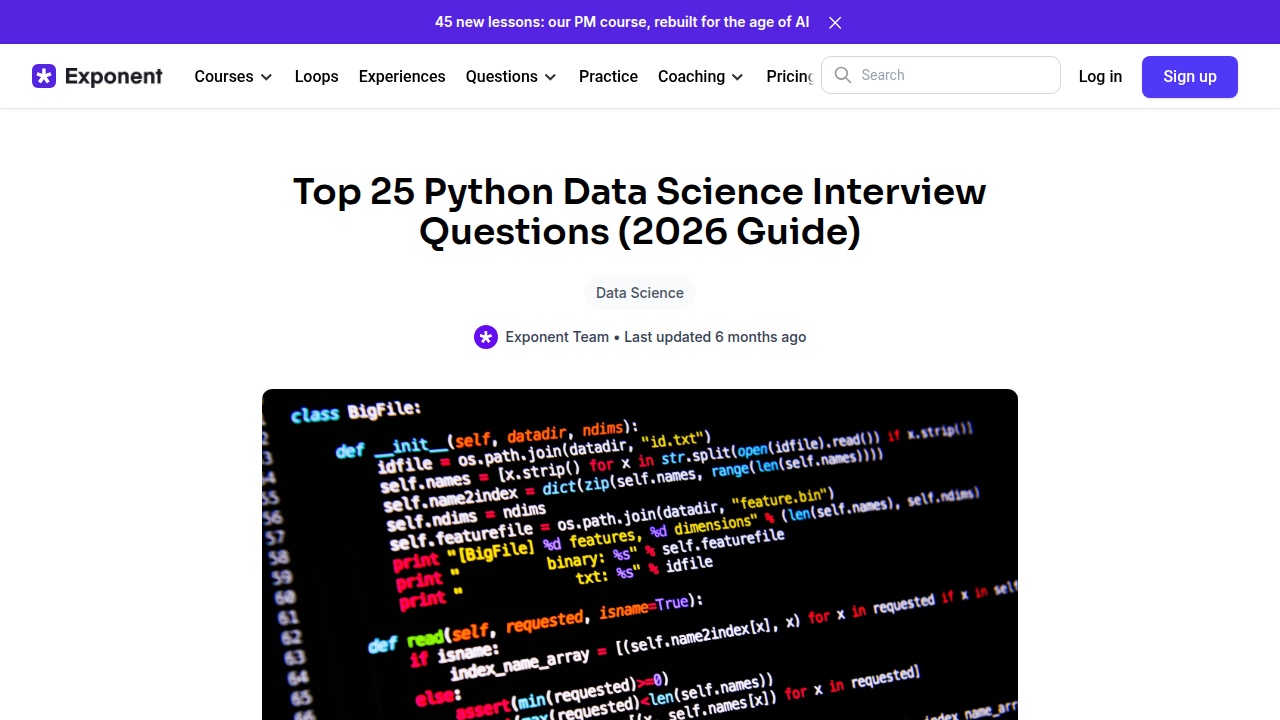
Task: Click the Exponent Team avatar icon
Action: 486,337
